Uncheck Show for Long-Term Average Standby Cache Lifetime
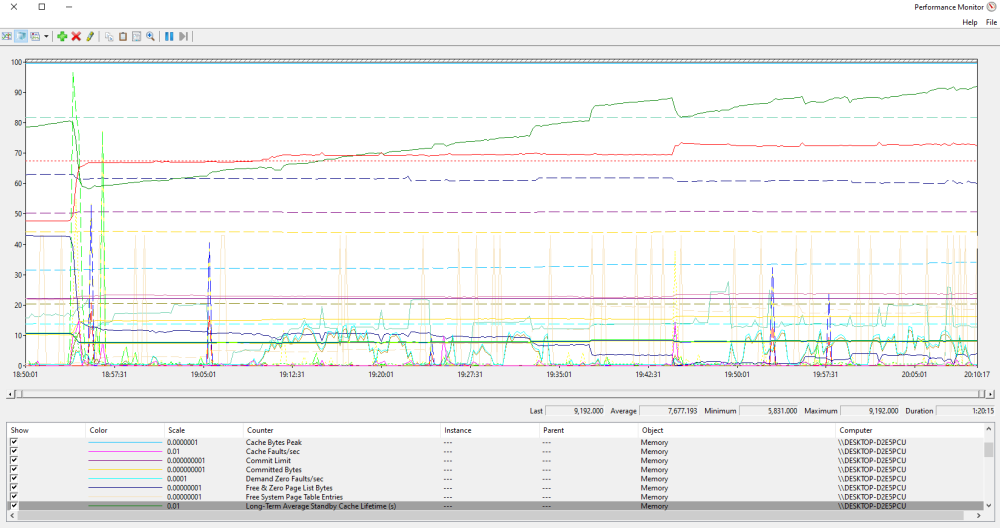Image resolution: width=1000 pixels, height=528 pixels. tap(14, 506)
